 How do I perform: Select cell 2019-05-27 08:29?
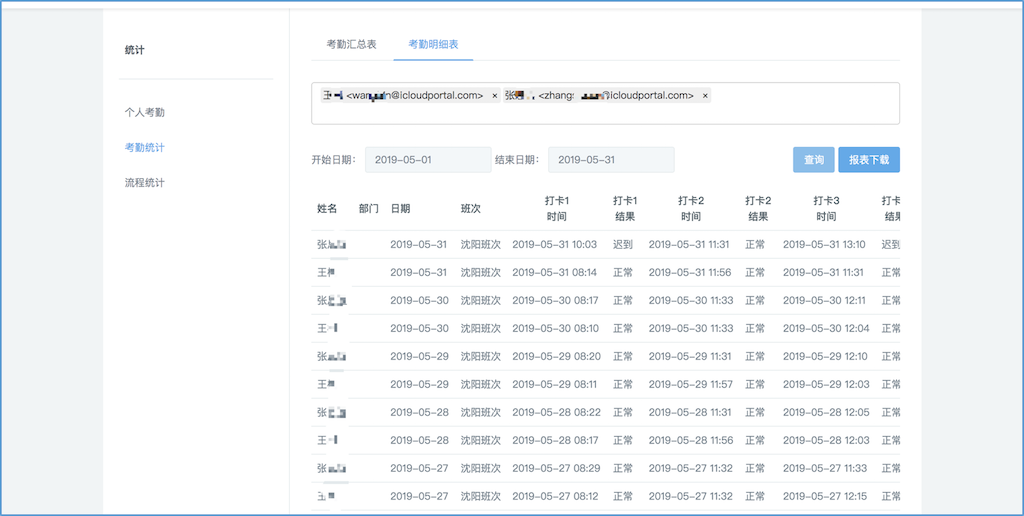[556, 469]
